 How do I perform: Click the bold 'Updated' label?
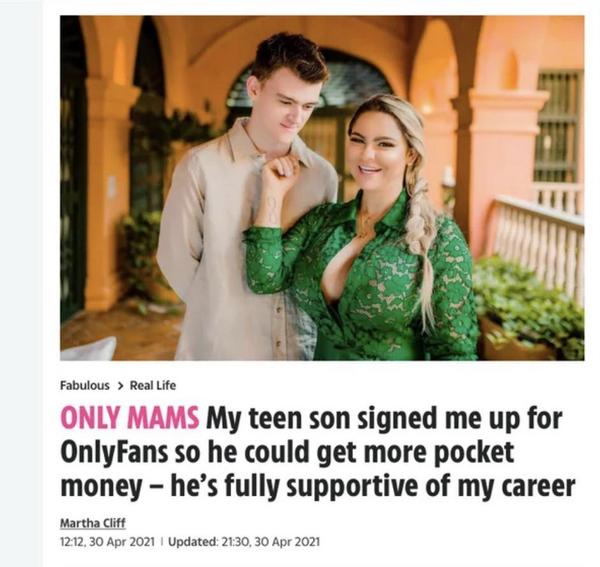[193, 542]
